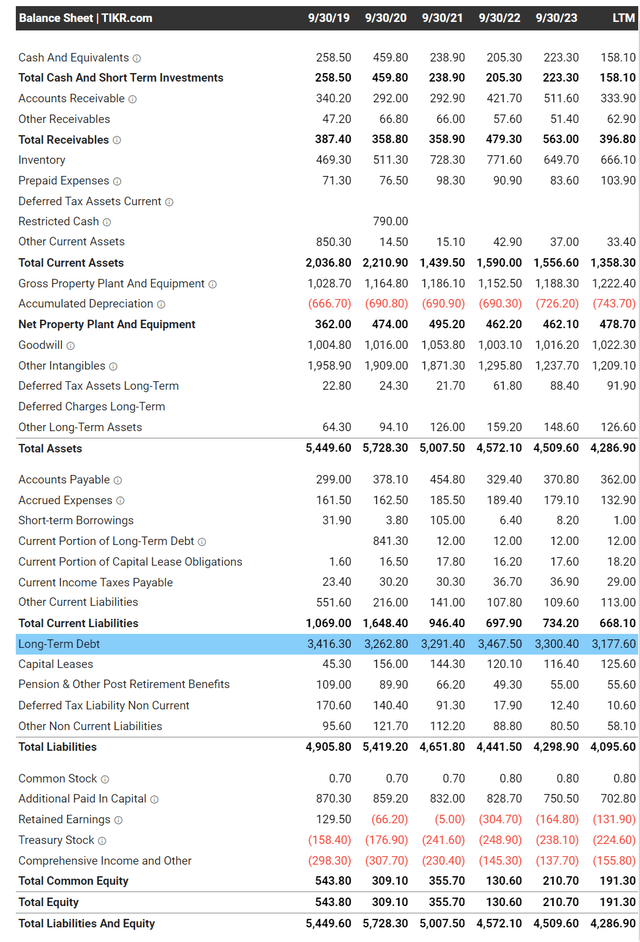Click Total Current Assets 9/30/20 value 2,210.90
The image size is (640, 942).
385,263
